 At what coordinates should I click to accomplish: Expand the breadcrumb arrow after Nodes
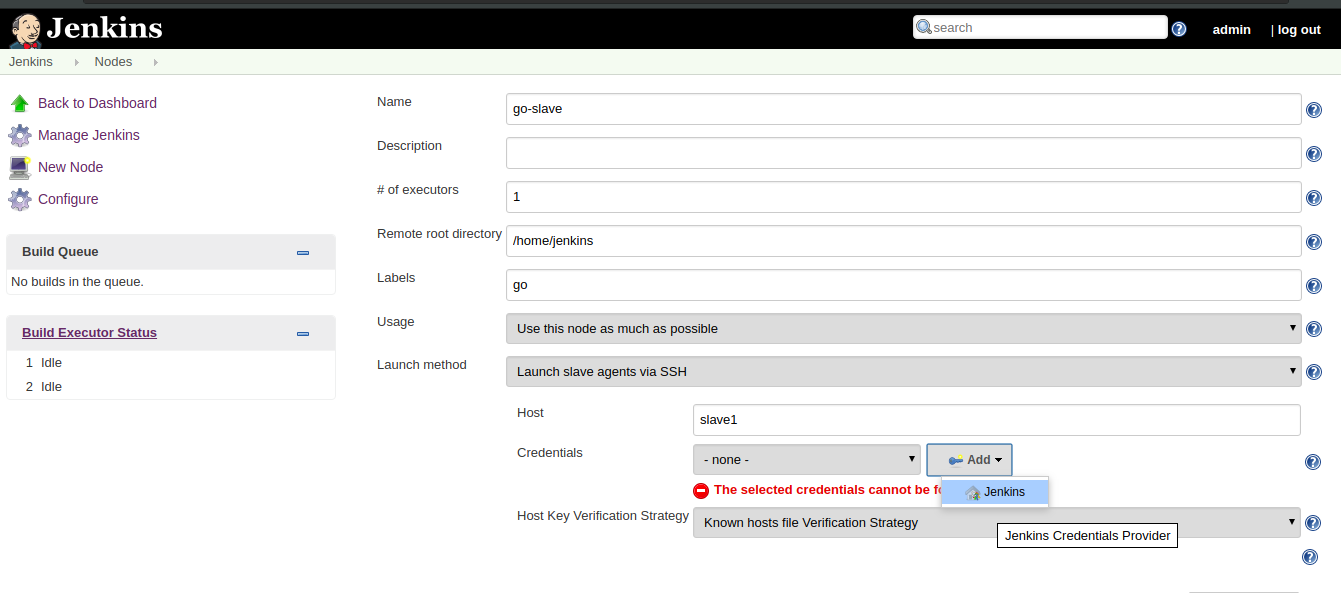156,62
